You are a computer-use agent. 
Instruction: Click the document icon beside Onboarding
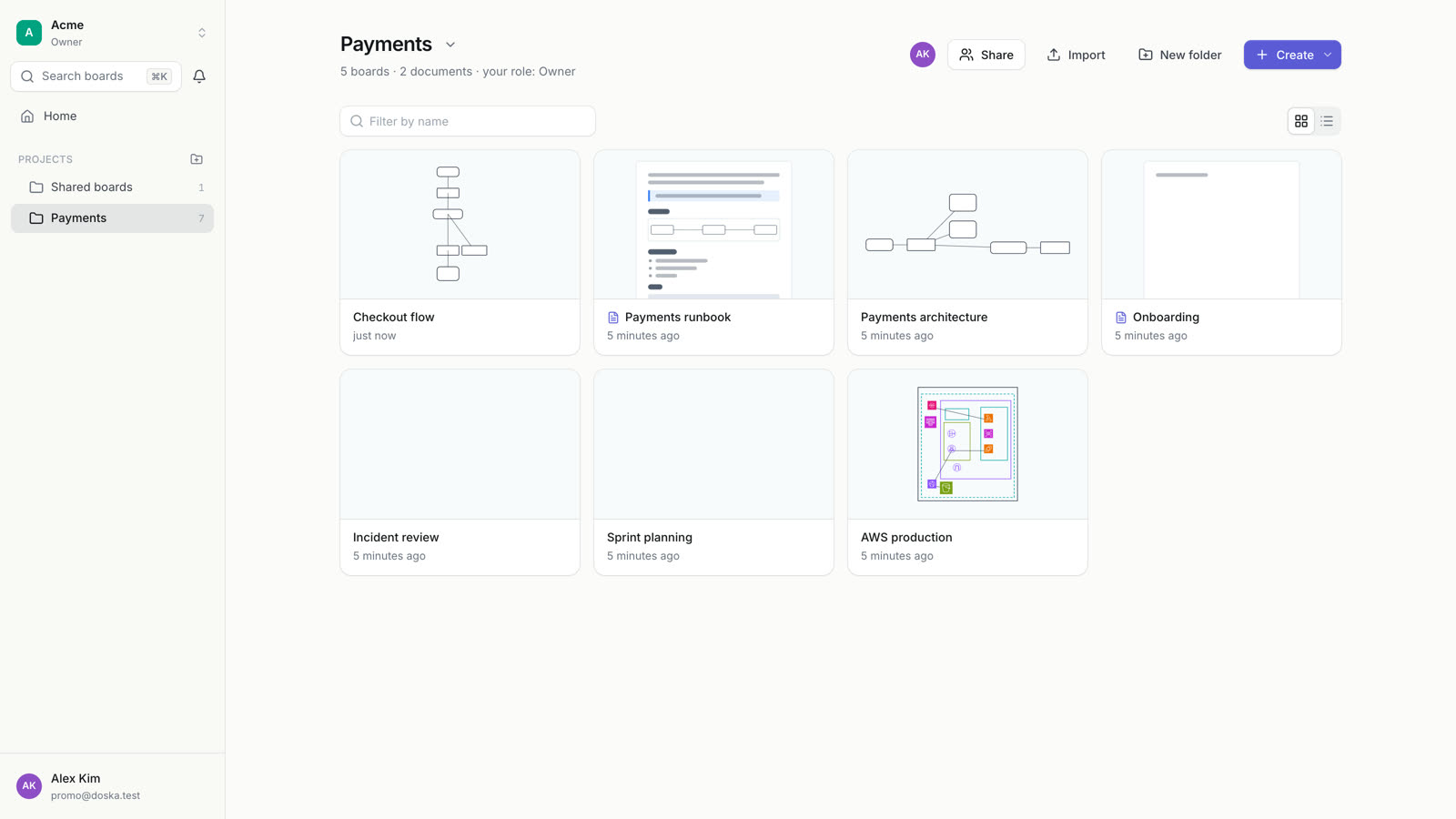point(1121,318)
